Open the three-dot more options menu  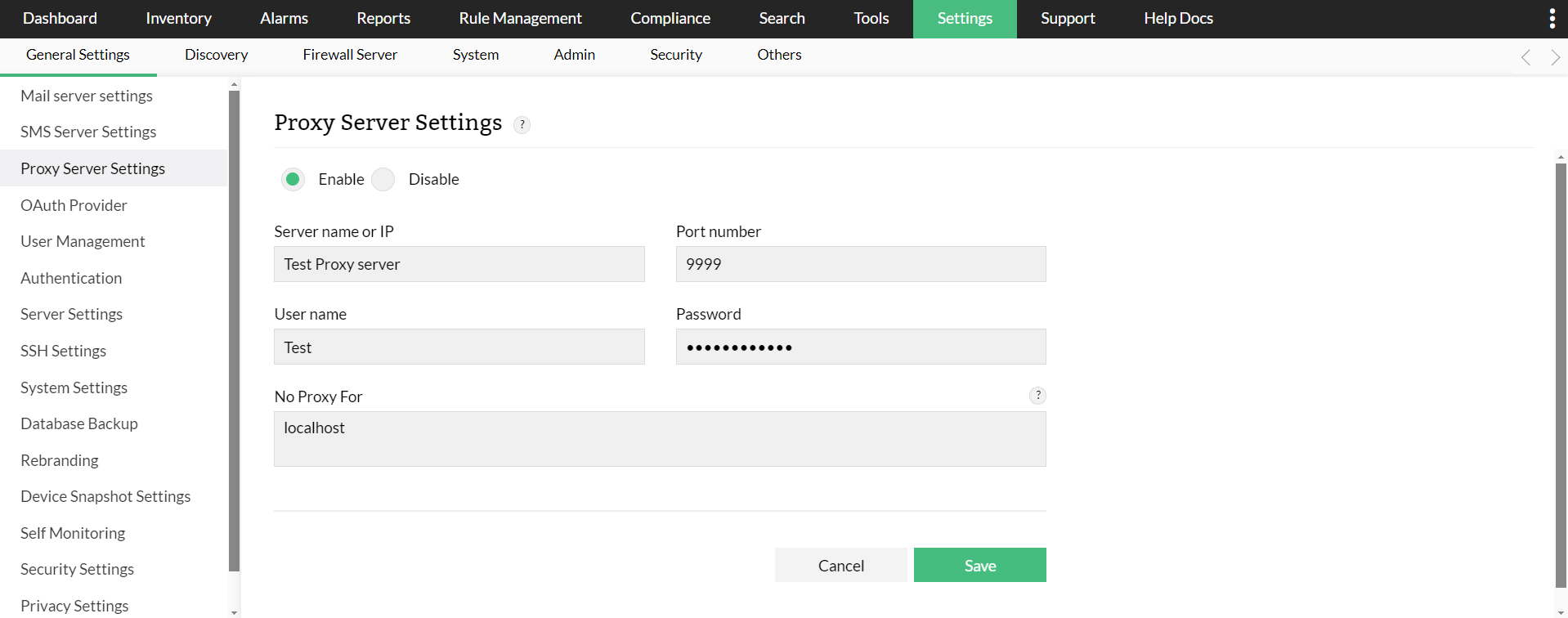tap(1552, 19)
